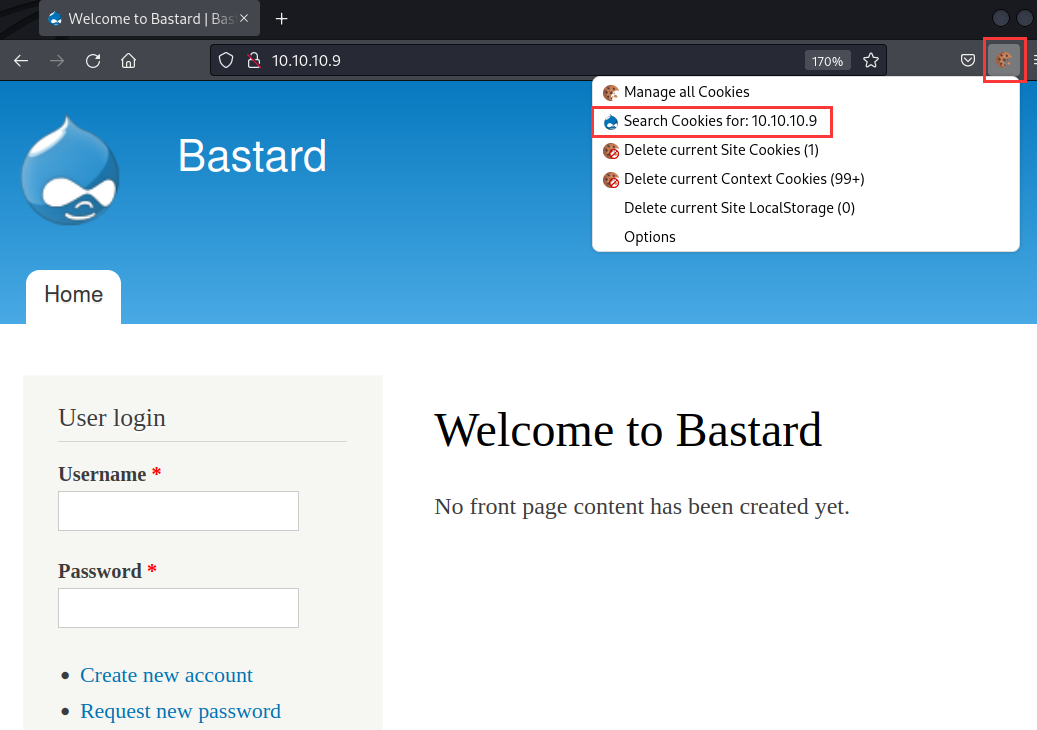Choose Delete current Context Cookies (99+)

pyautogui.click(x=744, y=179)
